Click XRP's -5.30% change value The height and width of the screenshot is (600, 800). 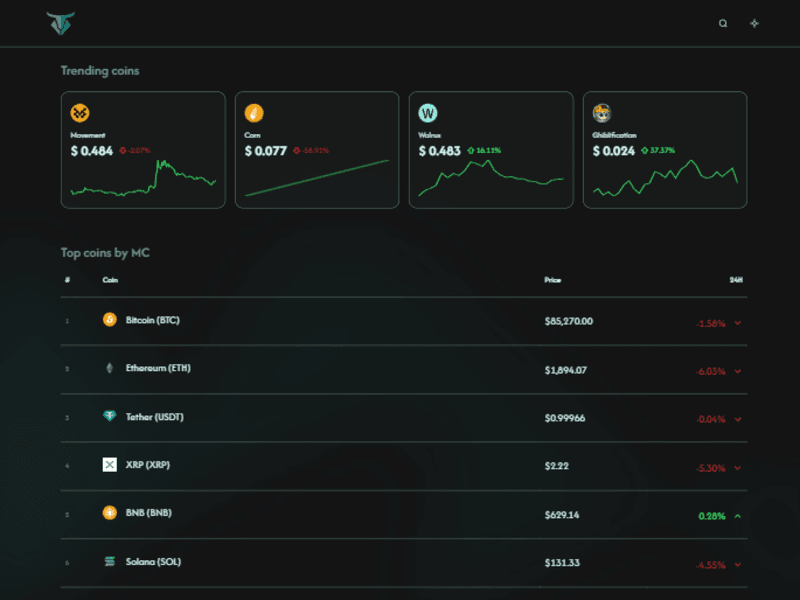(711, 468)
